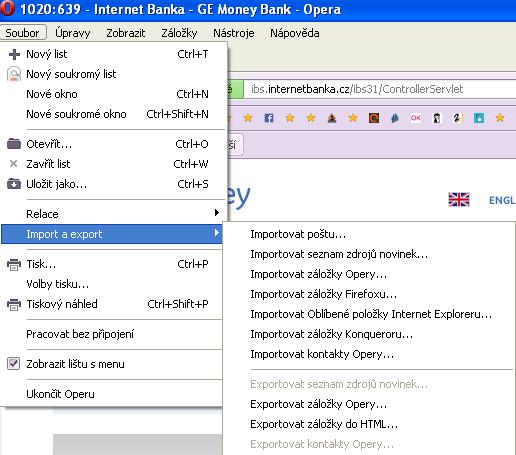Open the Nápověda menu
This screenshot has width=516, height=455.
click(295, 33)
